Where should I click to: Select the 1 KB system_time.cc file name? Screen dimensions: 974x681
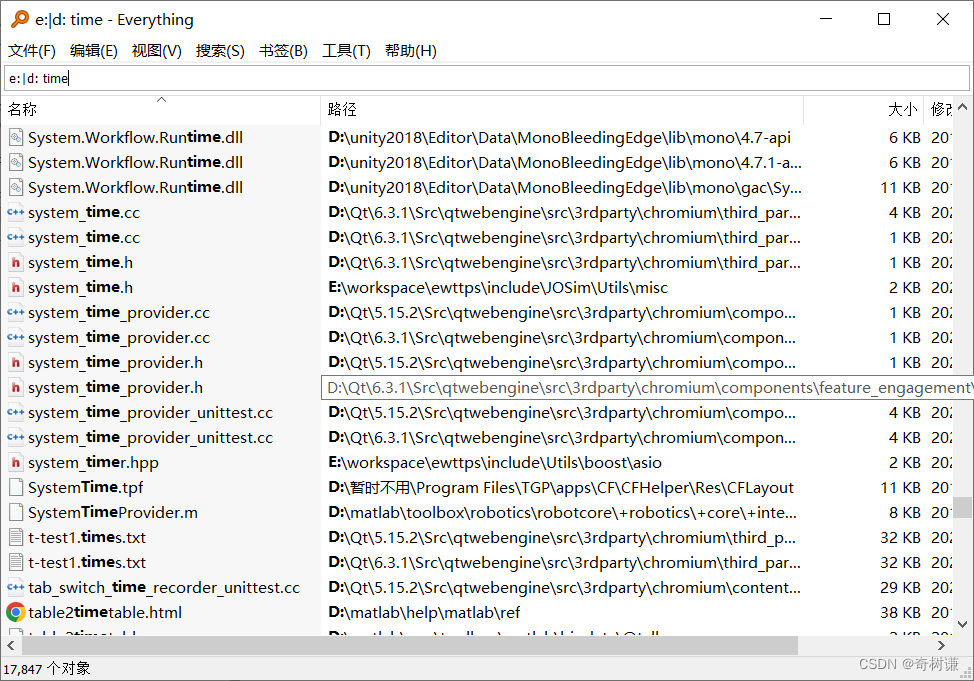(x=84, y=237)
